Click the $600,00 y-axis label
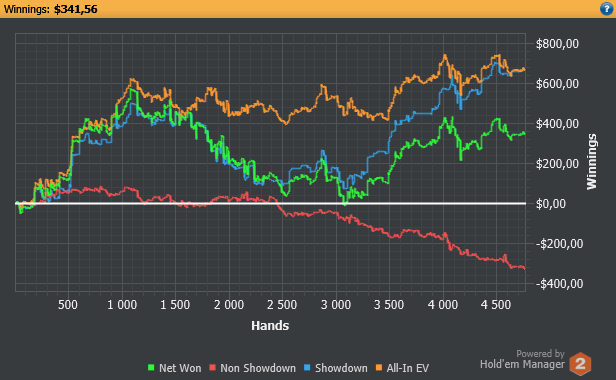Image resolution: width=616 pixels, height=380 pixels. (x=557, y=84)
